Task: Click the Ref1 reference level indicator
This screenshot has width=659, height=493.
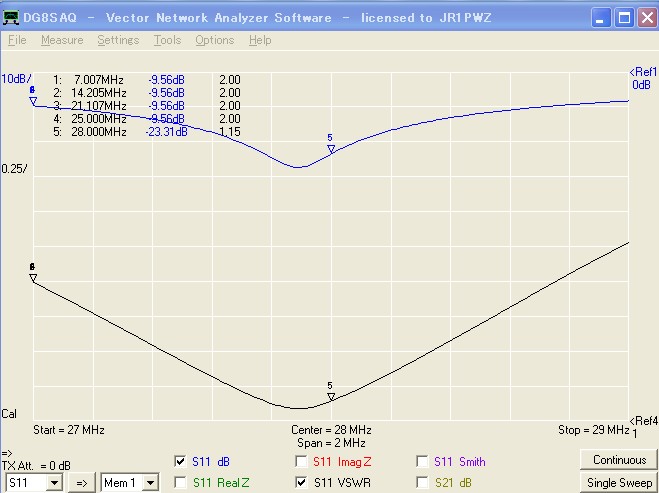Action: 643,78
